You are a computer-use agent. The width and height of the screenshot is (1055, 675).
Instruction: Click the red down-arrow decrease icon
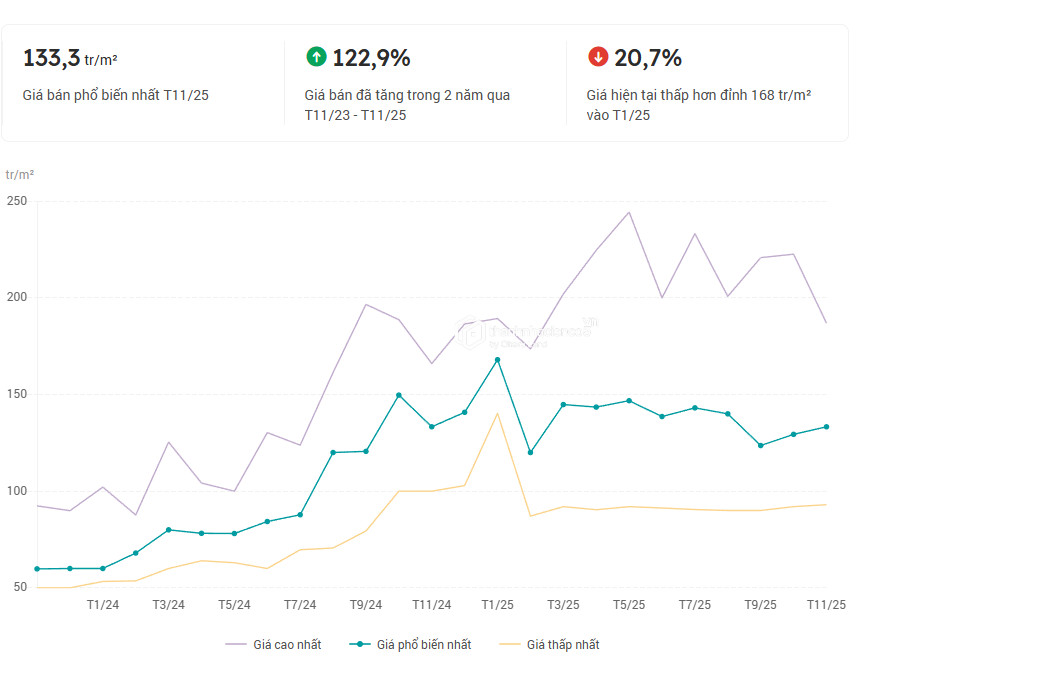[598, 57]
